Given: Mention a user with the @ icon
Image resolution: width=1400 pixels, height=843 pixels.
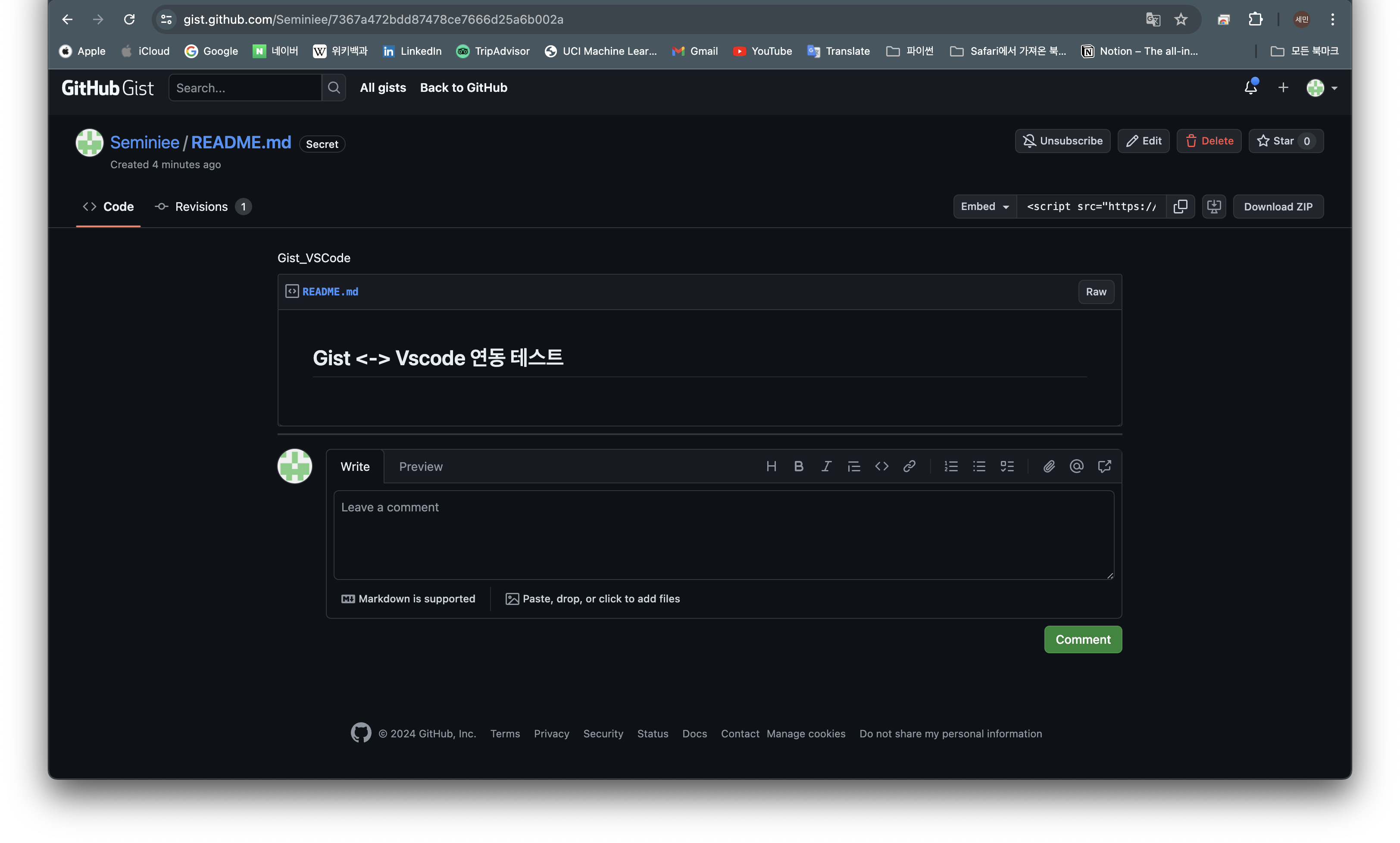Looking at the screenshot, I should click(x=1076, y=466).
